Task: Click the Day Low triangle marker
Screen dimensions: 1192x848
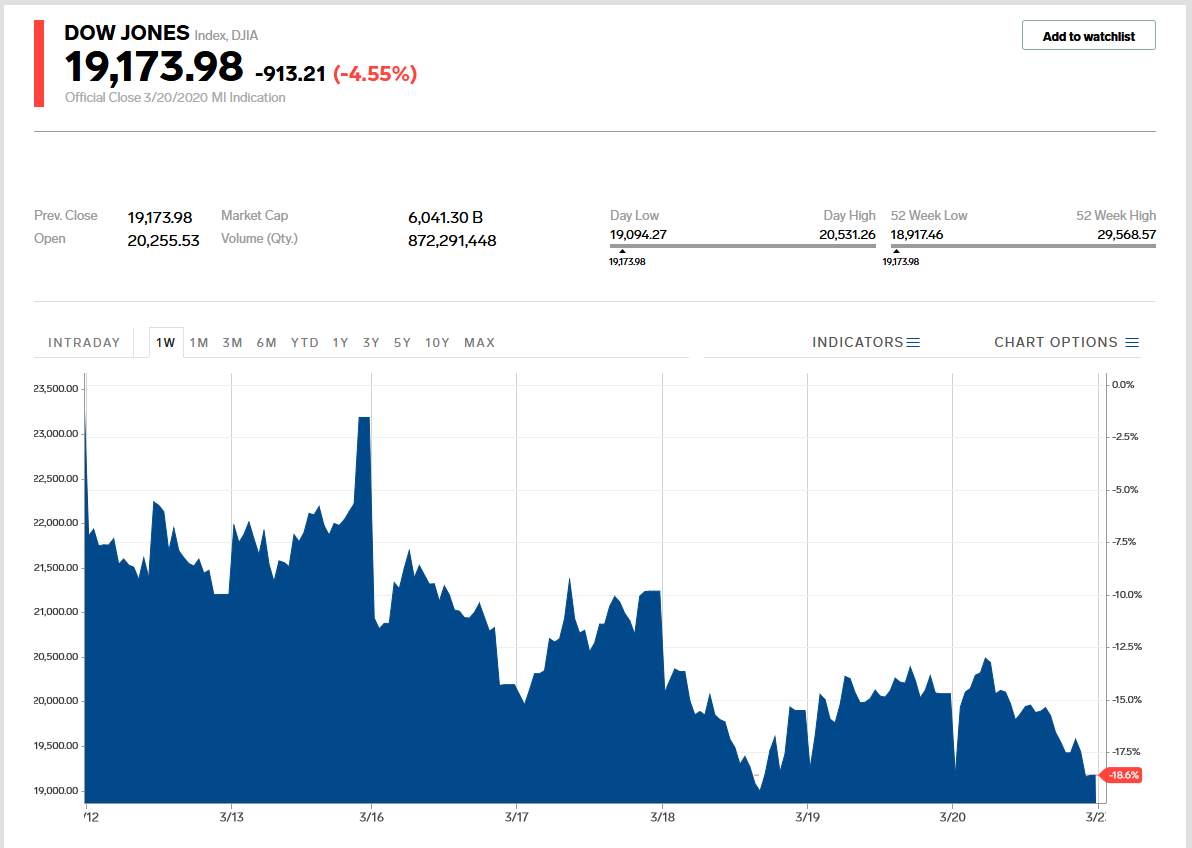Action: (x=622, y=251)
